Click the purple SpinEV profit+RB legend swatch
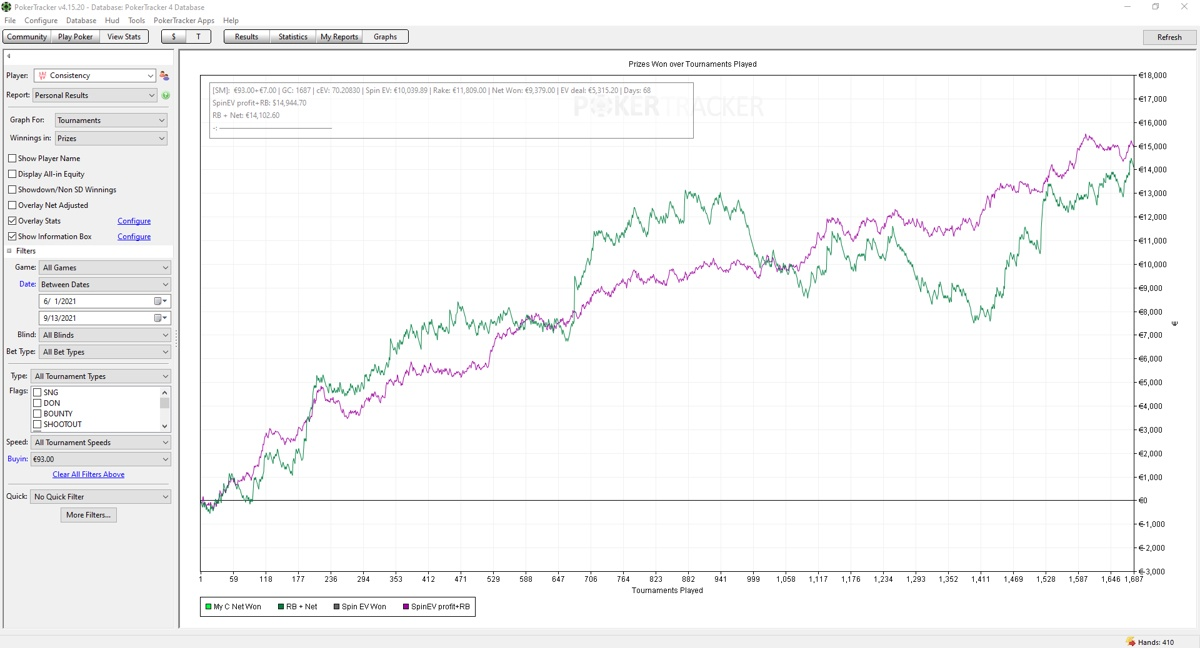The height and width of the screenshot is (648, 1200). coord(405,607)
